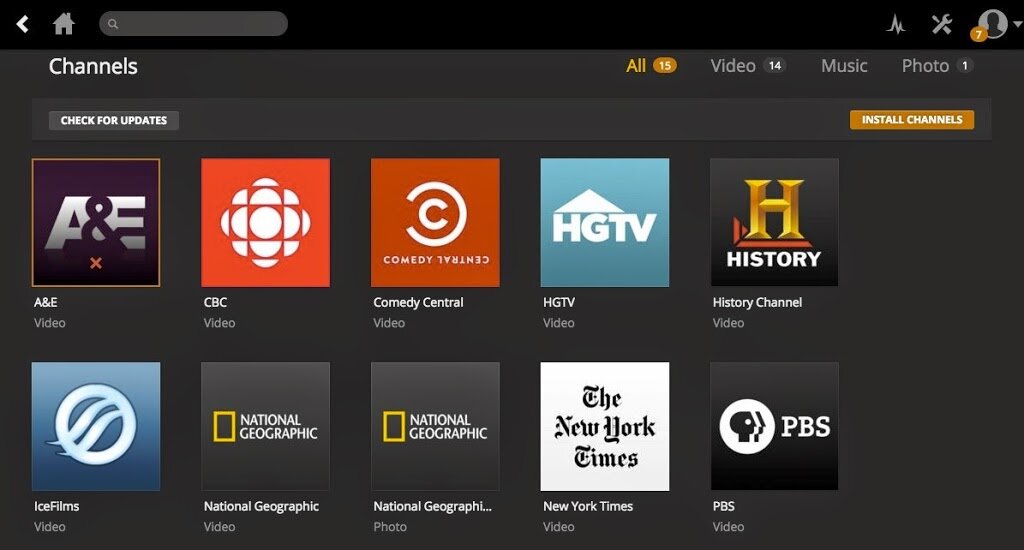
Task: Click the Video type label under PBS
Action: pyautogui.click(x=728, y=526)
